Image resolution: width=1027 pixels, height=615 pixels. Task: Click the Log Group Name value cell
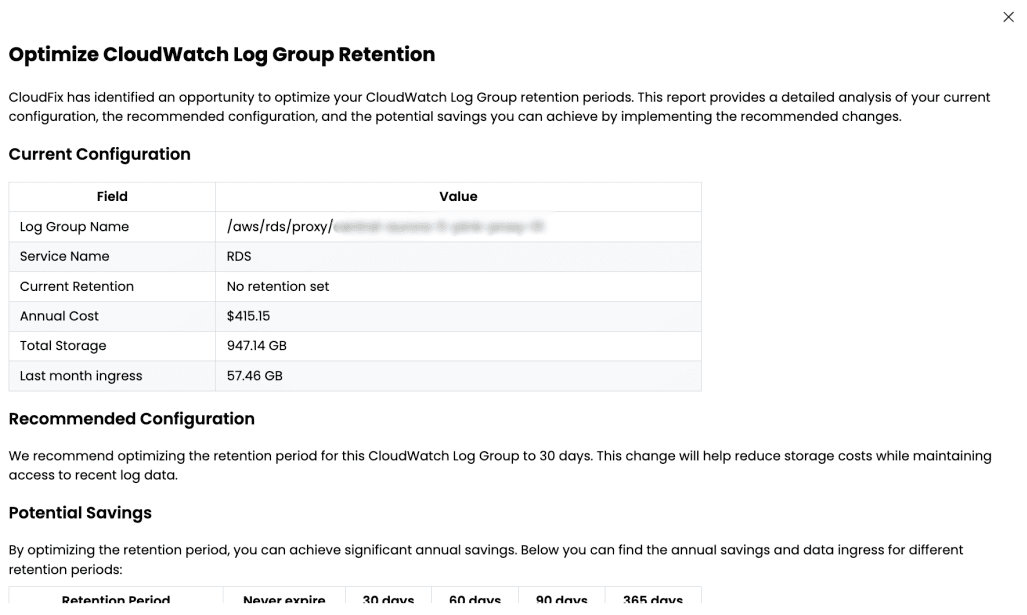(458, 227)
